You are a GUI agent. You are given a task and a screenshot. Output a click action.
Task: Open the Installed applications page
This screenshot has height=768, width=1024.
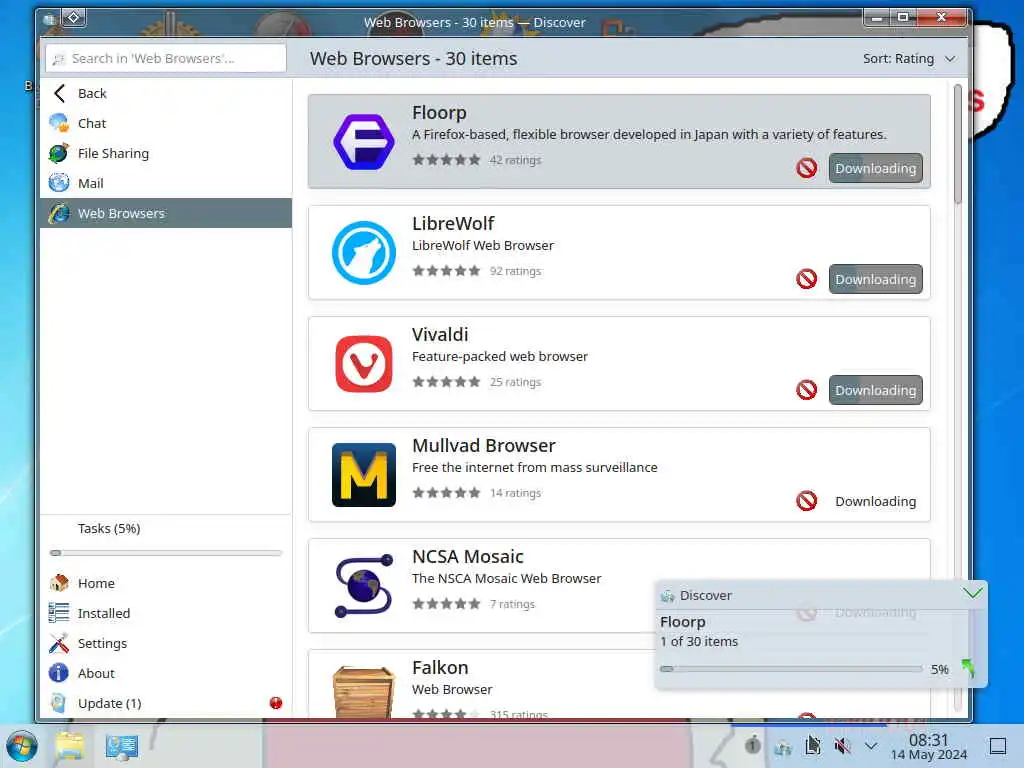(x=166, y=613)
